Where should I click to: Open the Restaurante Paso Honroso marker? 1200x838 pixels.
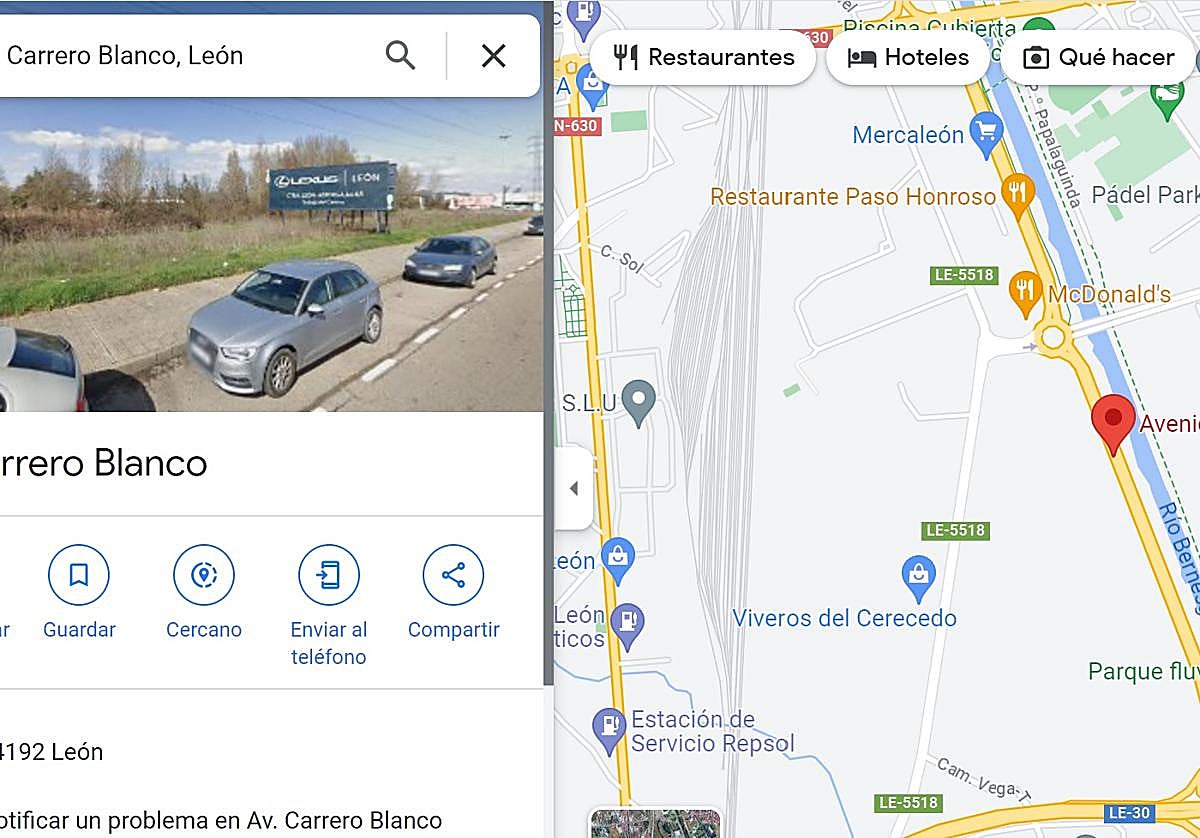pos(1018,196)
